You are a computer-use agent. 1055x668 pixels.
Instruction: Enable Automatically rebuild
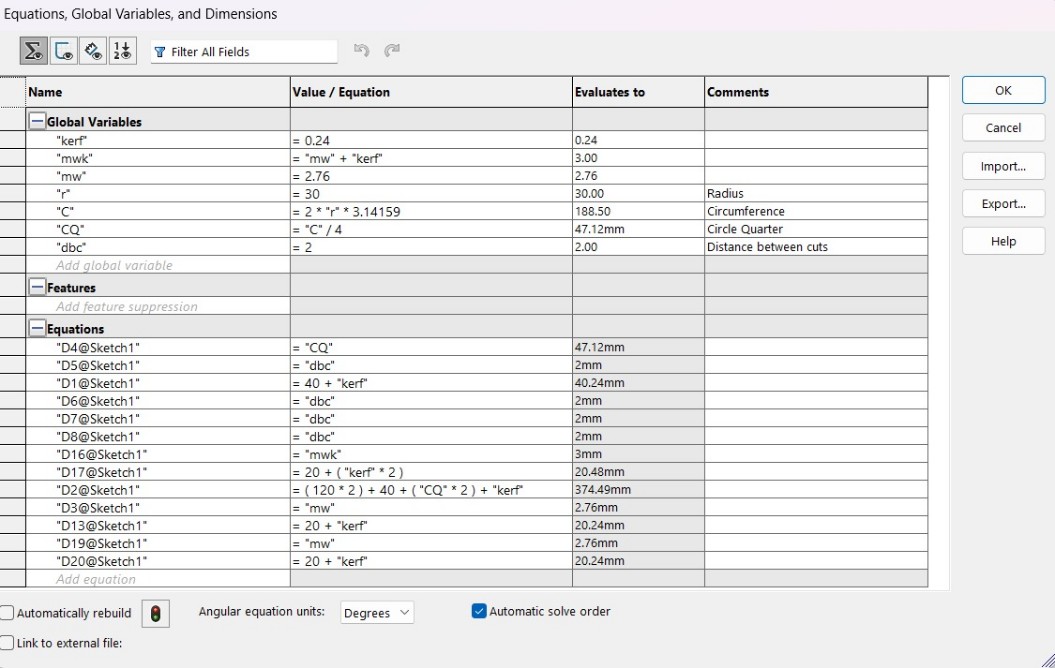(x=7, y=613)
